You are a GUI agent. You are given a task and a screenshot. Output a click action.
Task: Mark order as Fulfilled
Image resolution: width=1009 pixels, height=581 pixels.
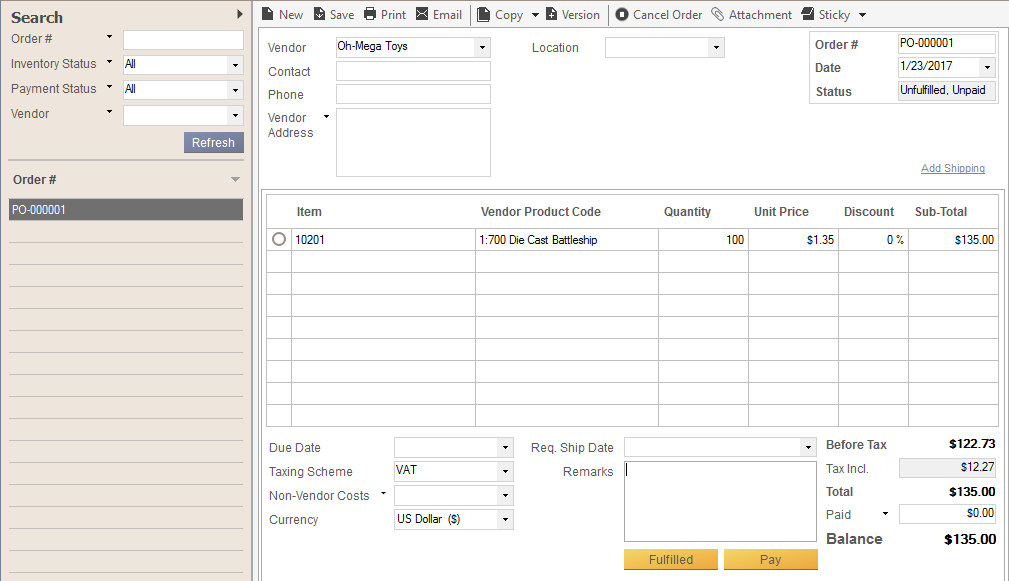(x=670, y=559)
